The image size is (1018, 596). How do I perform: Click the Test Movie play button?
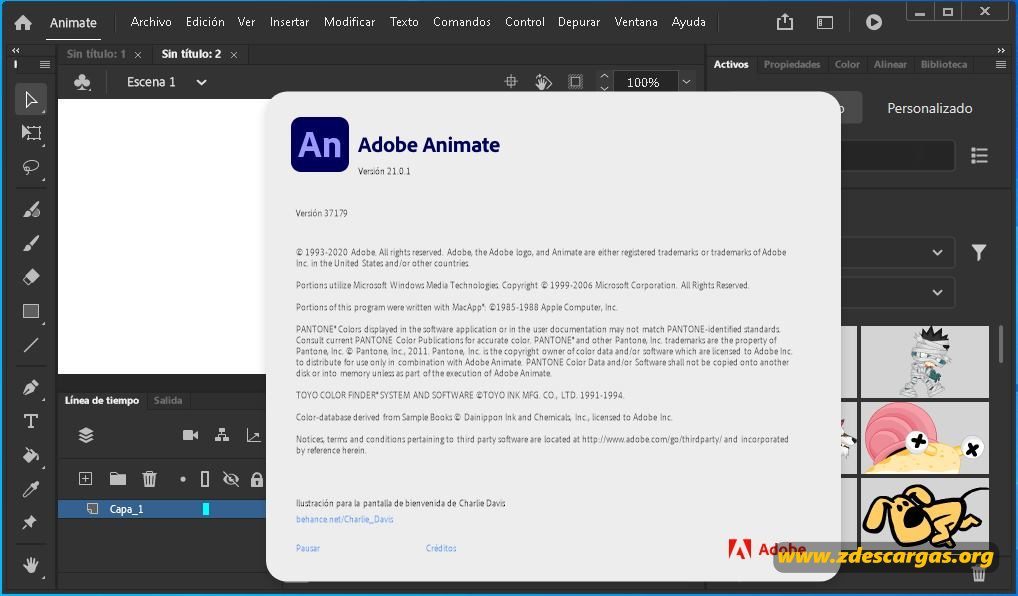874,23
